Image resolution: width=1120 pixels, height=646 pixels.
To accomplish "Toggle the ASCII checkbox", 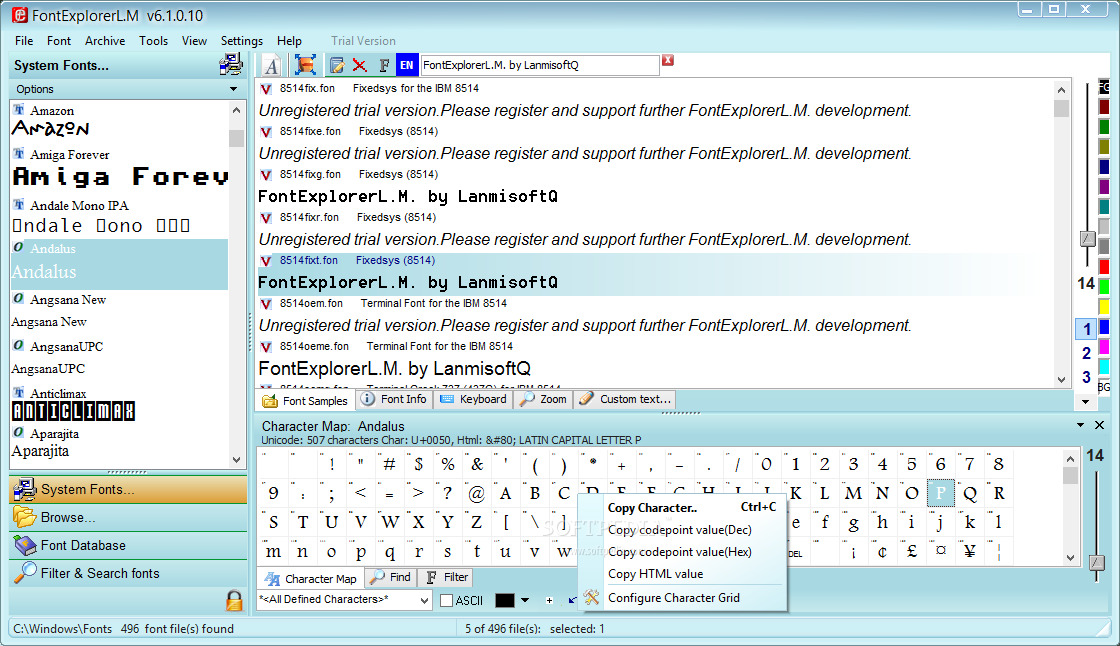I will [x=446, y=600].
